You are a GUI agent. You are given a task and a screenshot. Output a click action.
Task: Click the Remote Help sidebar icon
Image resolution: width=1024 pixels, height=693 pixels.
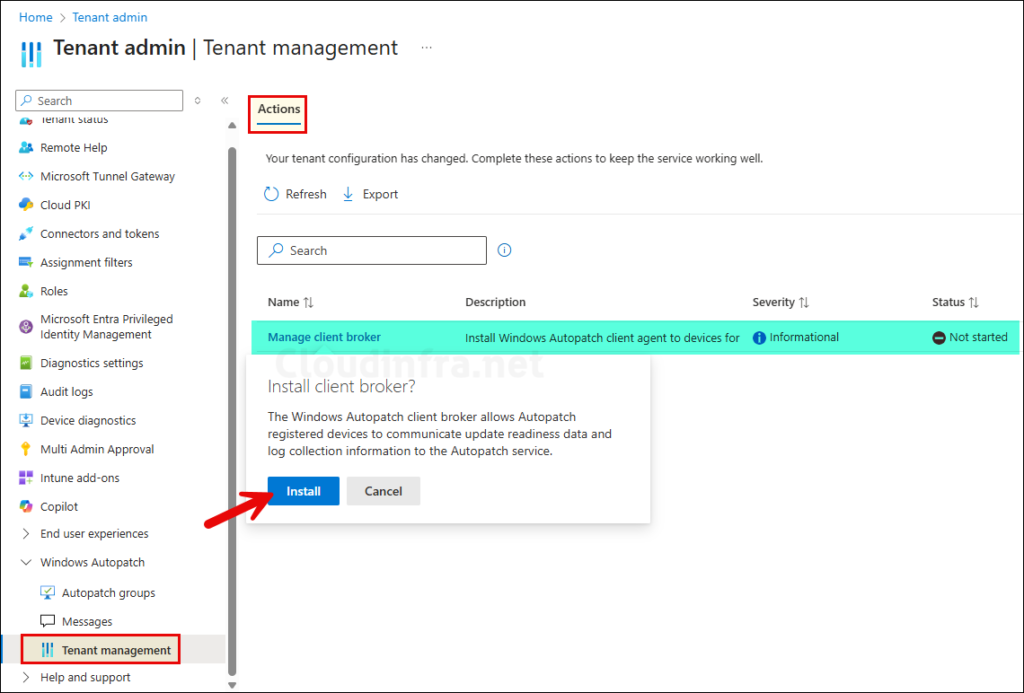click(26, 148)
